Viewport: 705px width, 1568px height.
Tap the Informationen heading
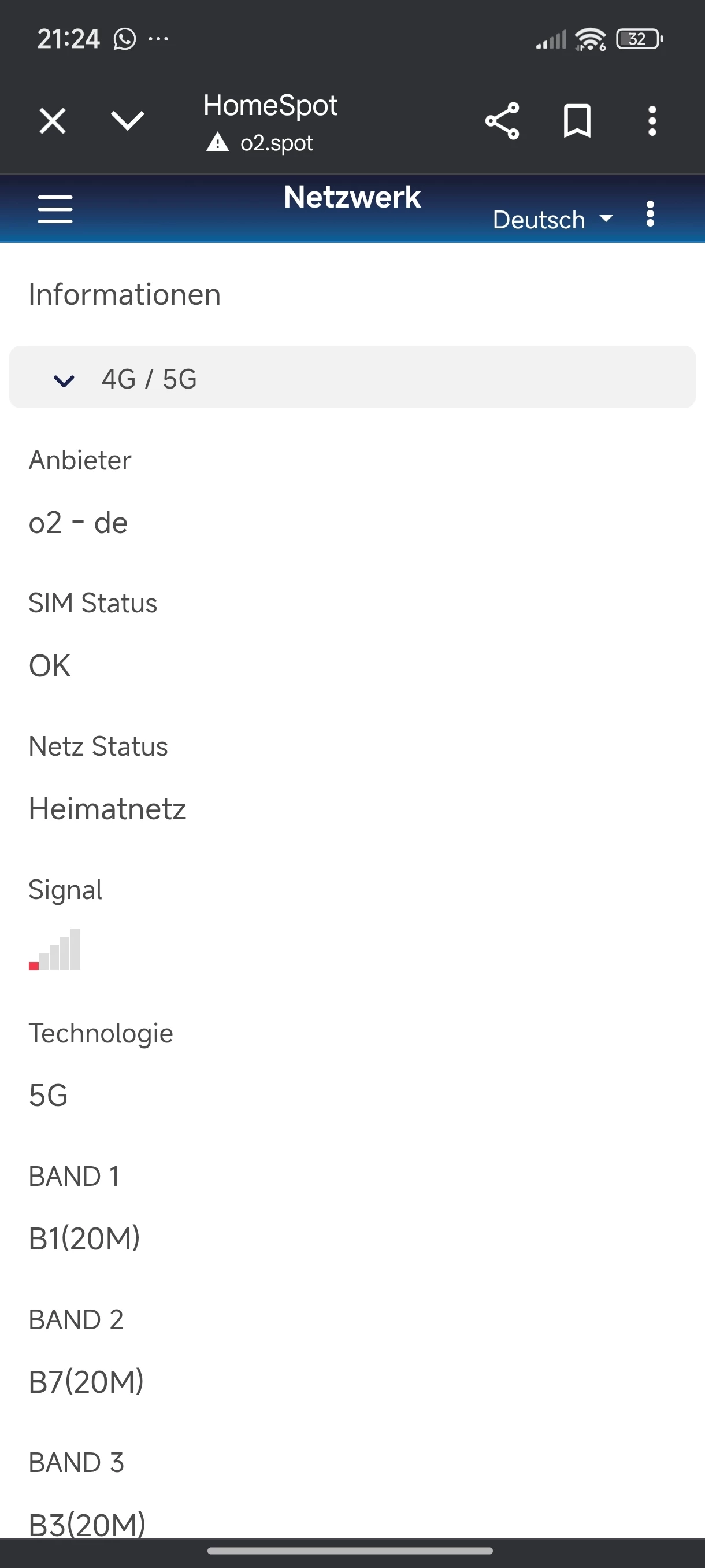(x=125, y=295)
